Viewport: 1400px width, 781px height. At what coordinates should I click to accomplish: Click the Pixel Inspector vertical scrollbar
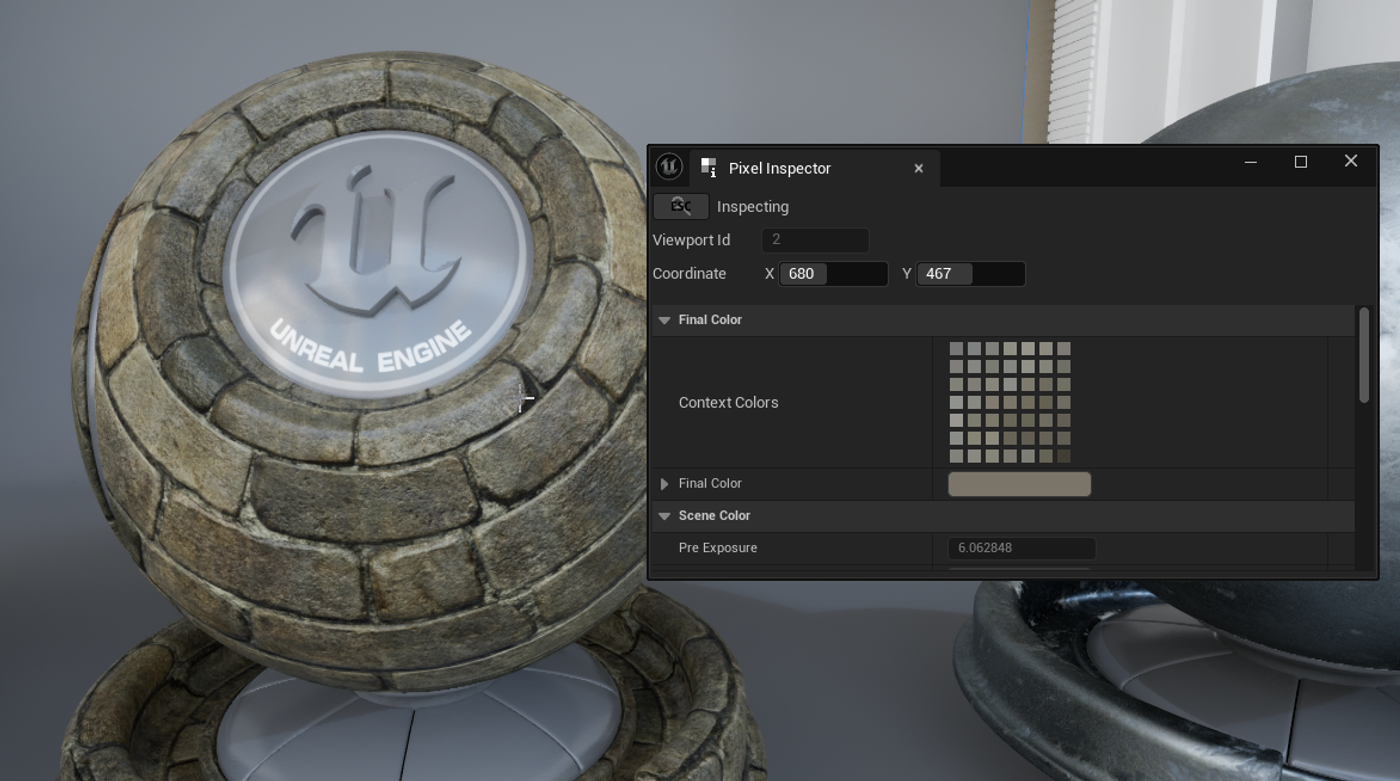tap(1364, 356)
